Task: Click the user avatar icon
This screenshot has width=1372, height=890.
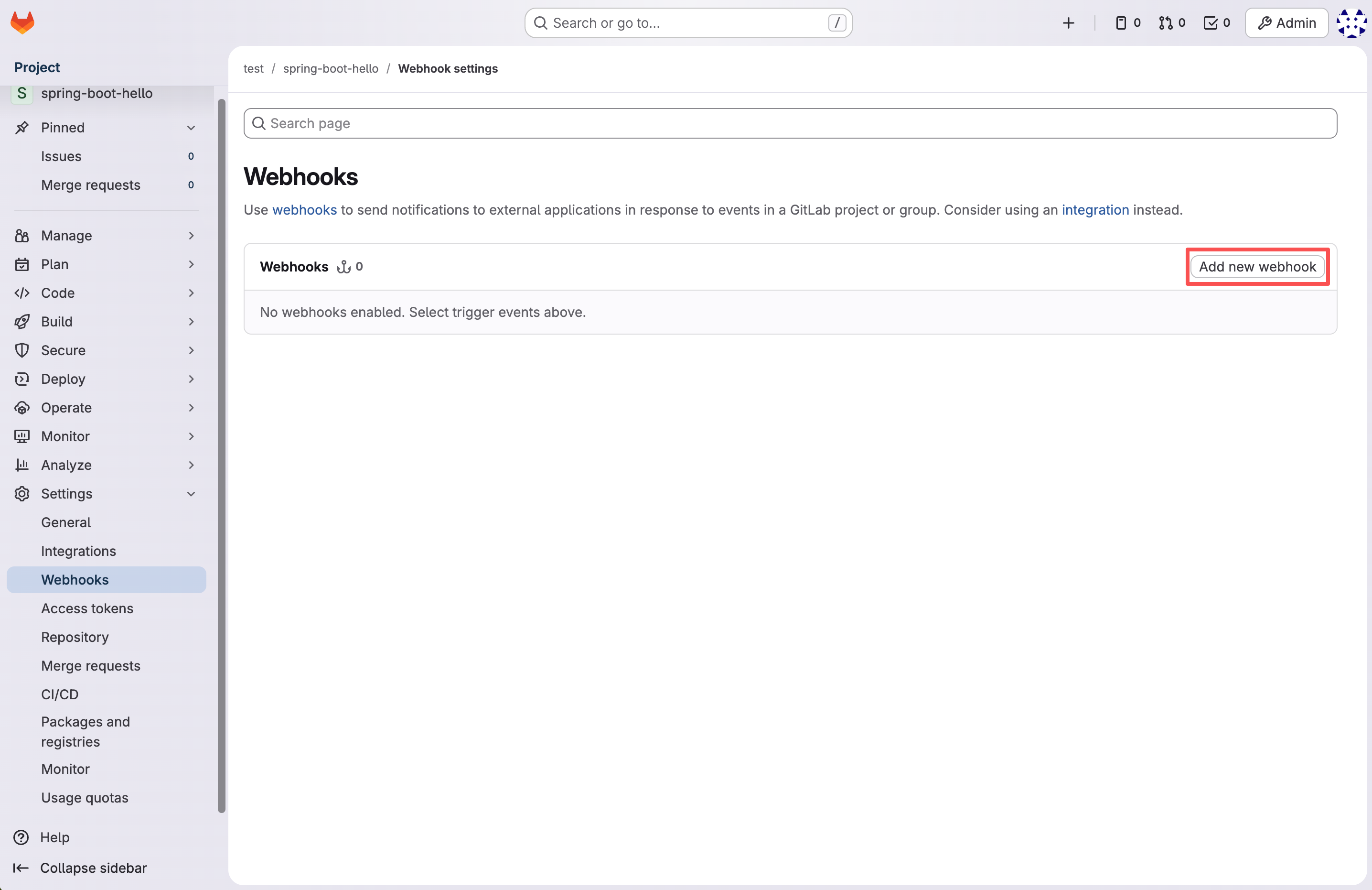Action: tap(1351, 23)
